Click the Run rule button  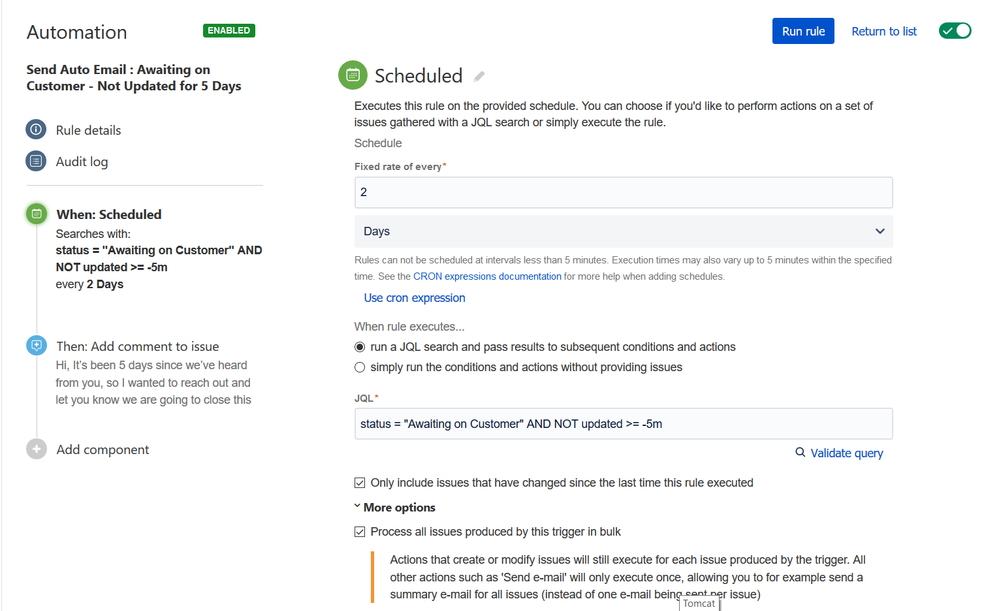803,31
